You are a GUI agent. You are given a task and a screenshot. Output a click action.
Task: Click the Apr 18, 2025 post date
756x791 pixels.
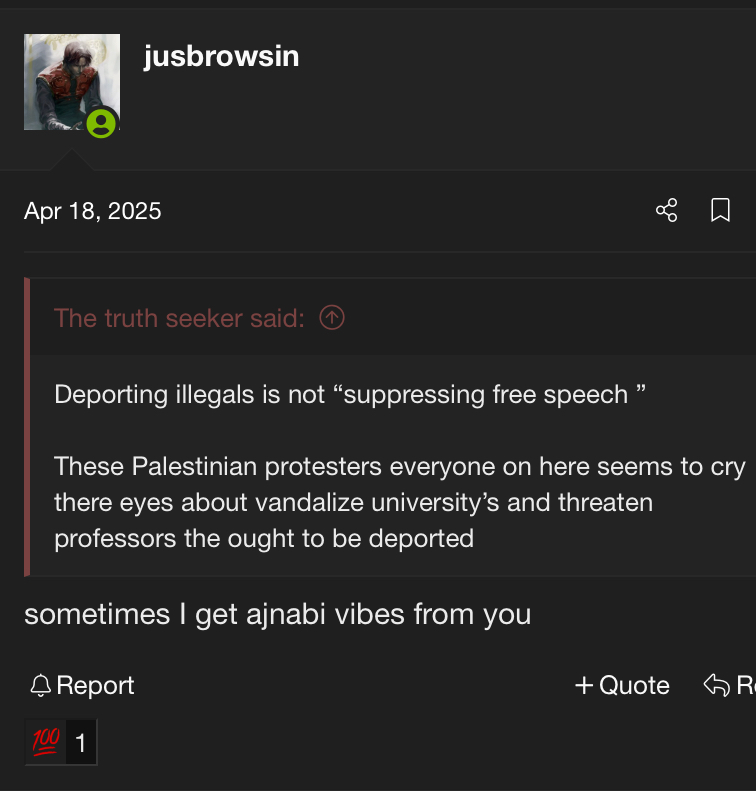click(92, 211)
